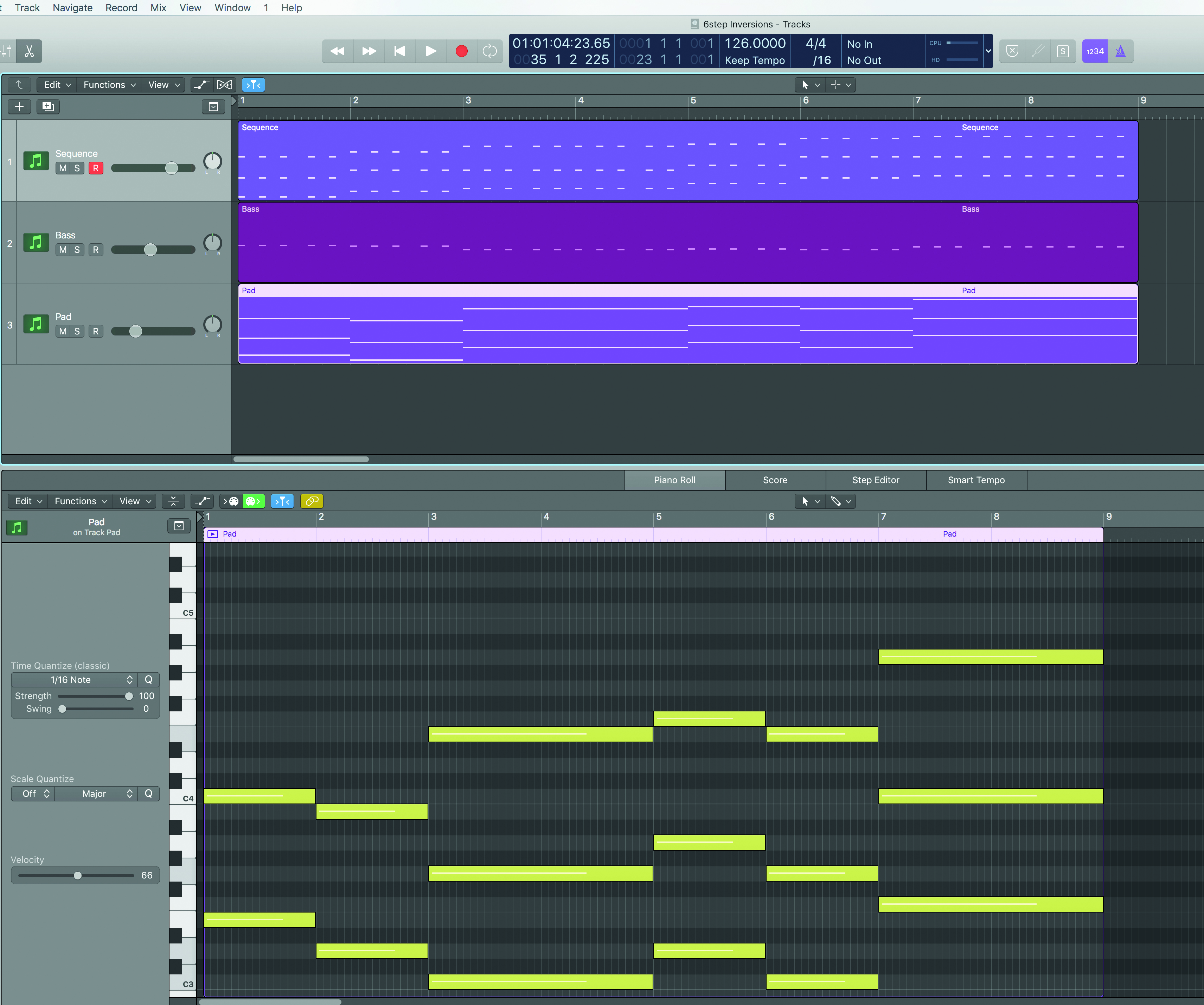The image size is (1204, 1005).
Task: Open Functions menu in Tracks area
Action: click(x=109, y=85)
